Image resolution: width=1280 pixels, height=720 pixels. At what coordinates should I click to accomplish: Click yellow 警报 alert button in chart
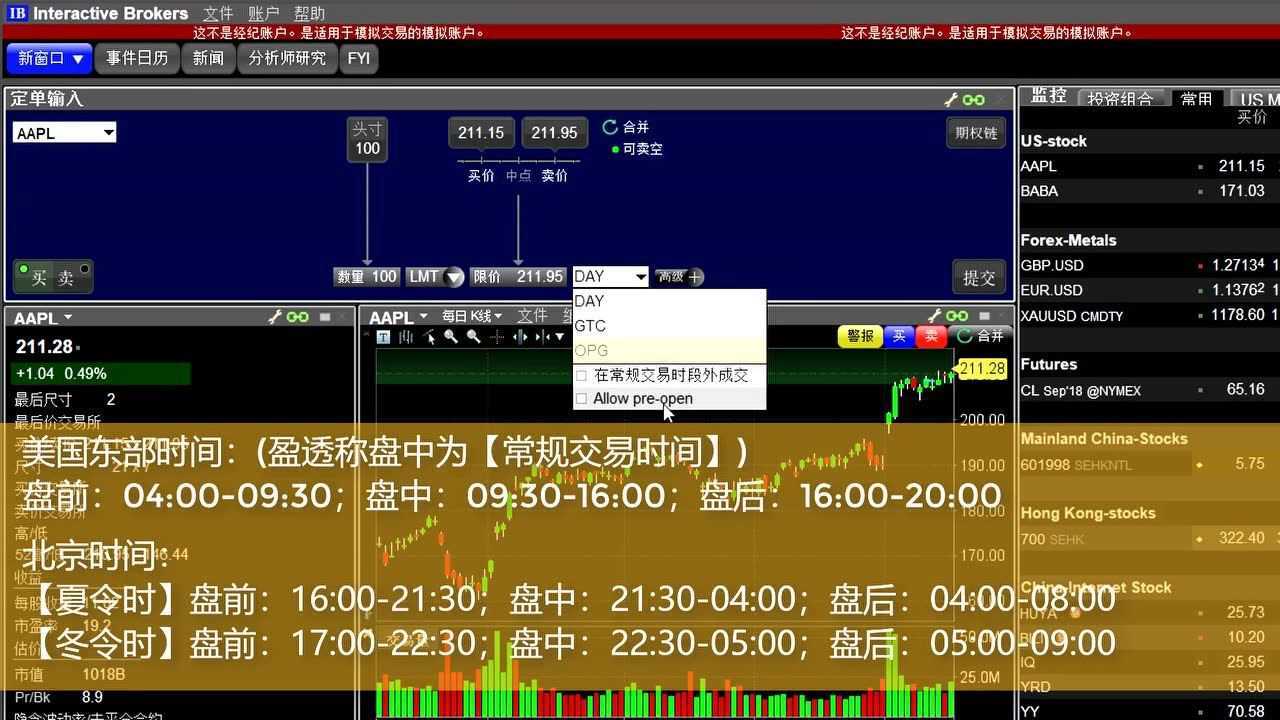[860, 336]
